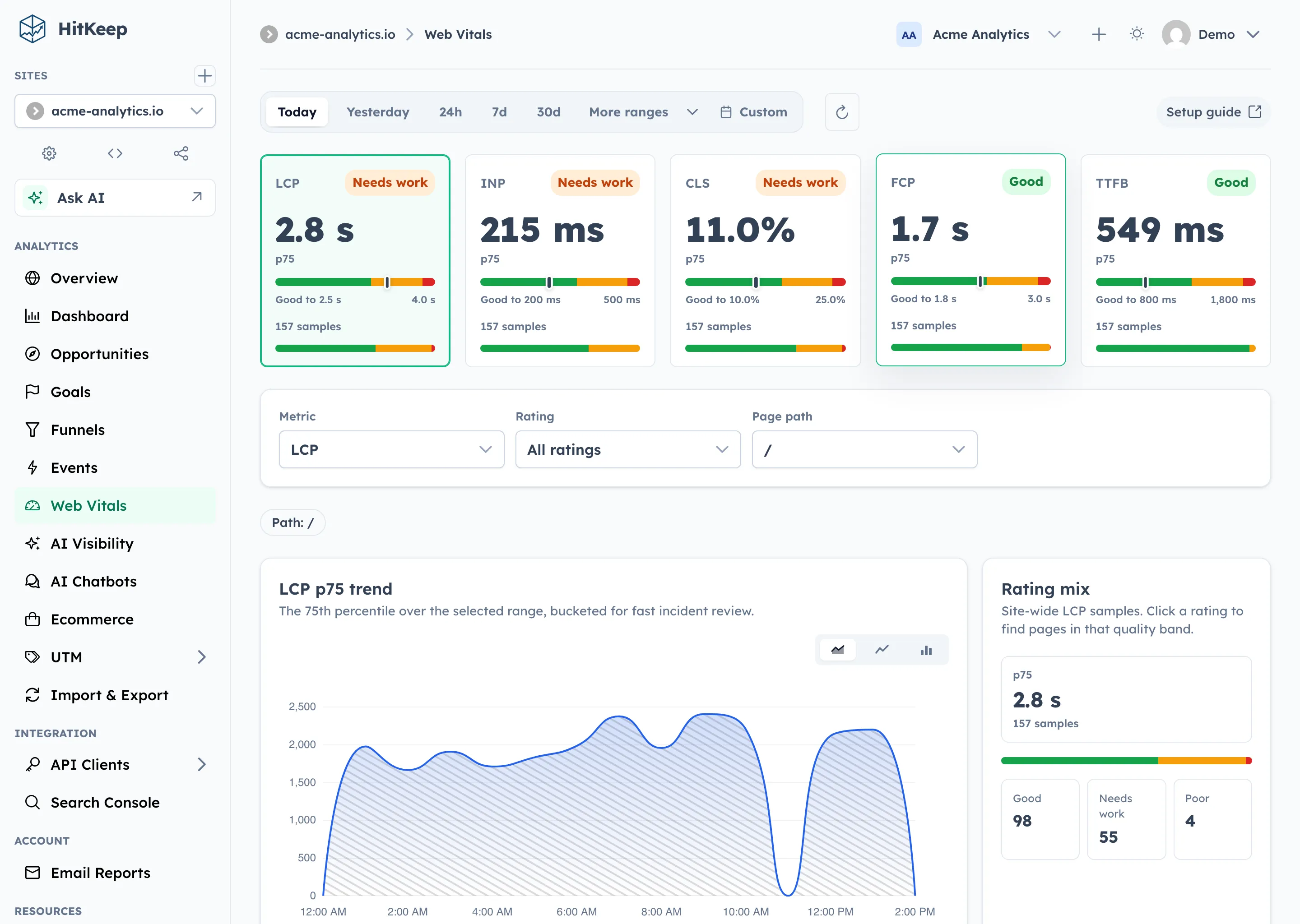Click the Dashboard chart icon
Viewport: 1300px width, 924px height.
(32, 316)
